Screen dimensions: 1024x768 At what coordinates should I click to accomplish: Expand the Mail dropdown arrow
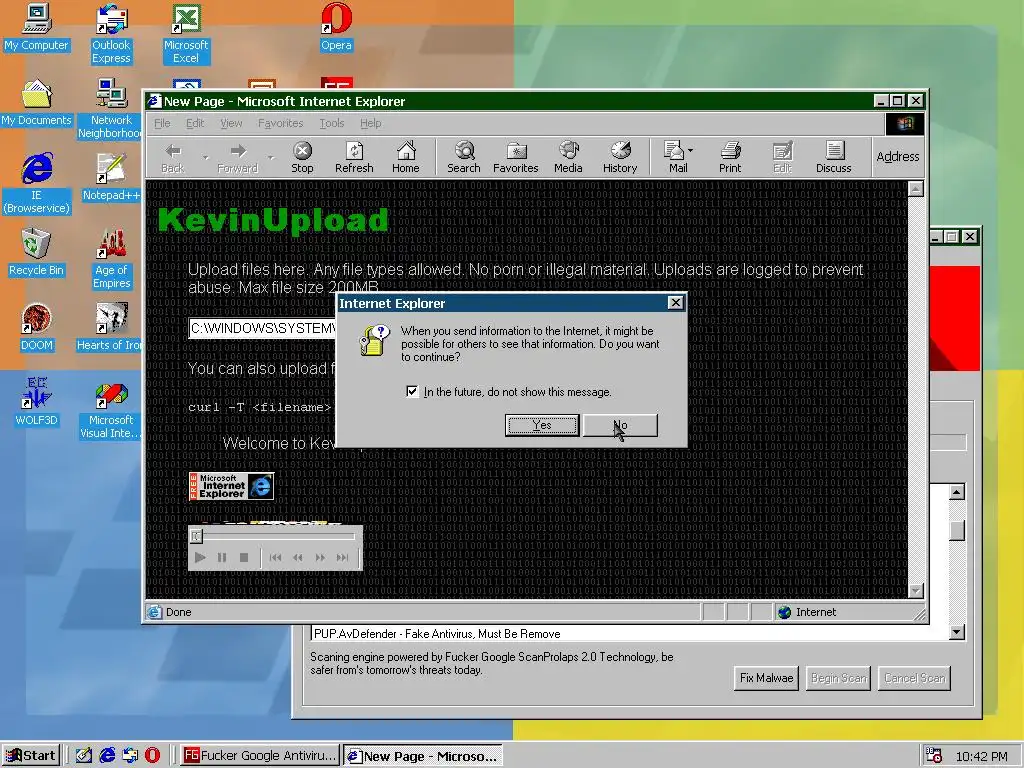[691, 150]
